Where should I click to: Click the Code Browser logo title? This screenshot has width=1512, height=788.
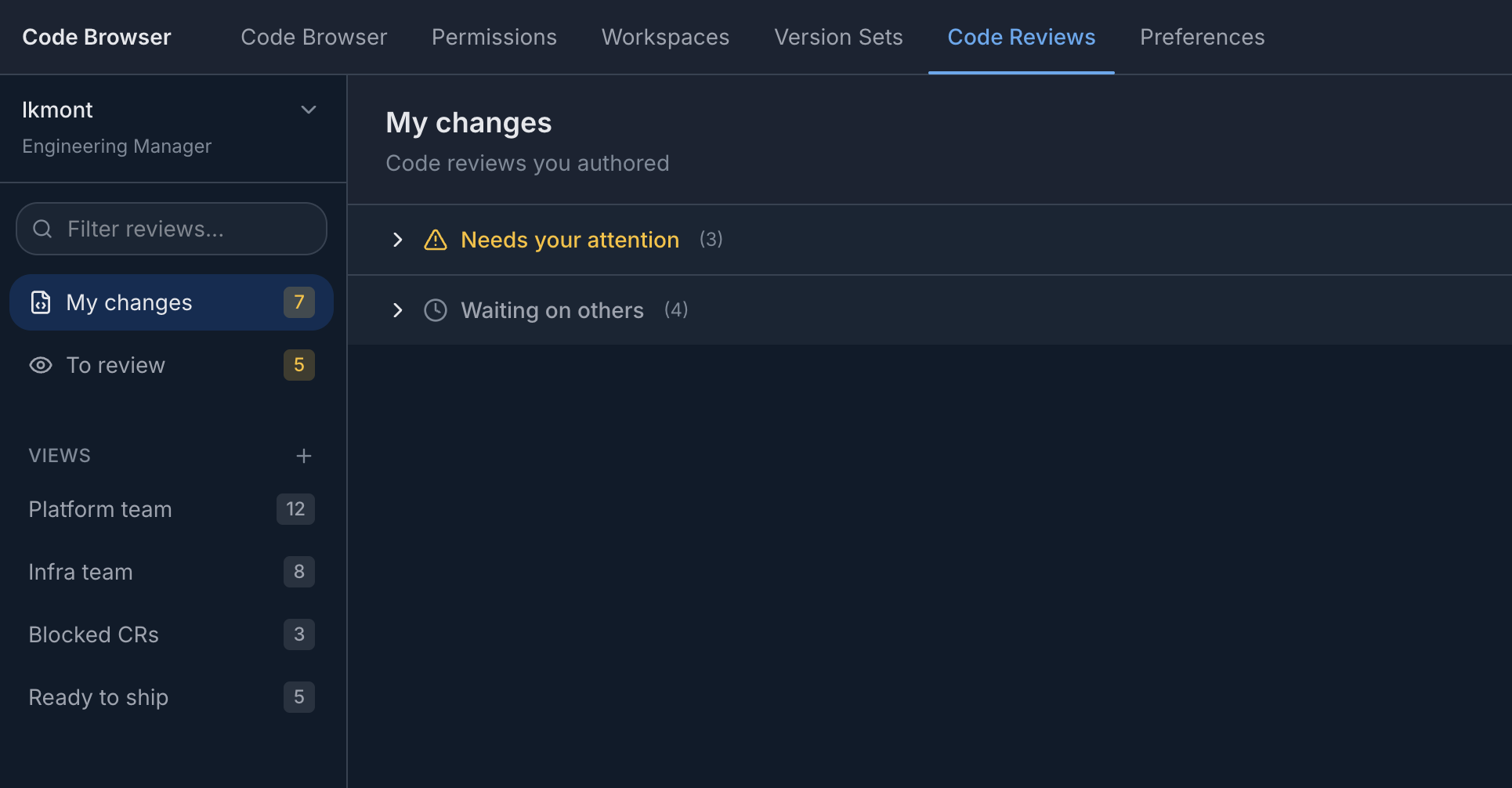tap(96, 37)
